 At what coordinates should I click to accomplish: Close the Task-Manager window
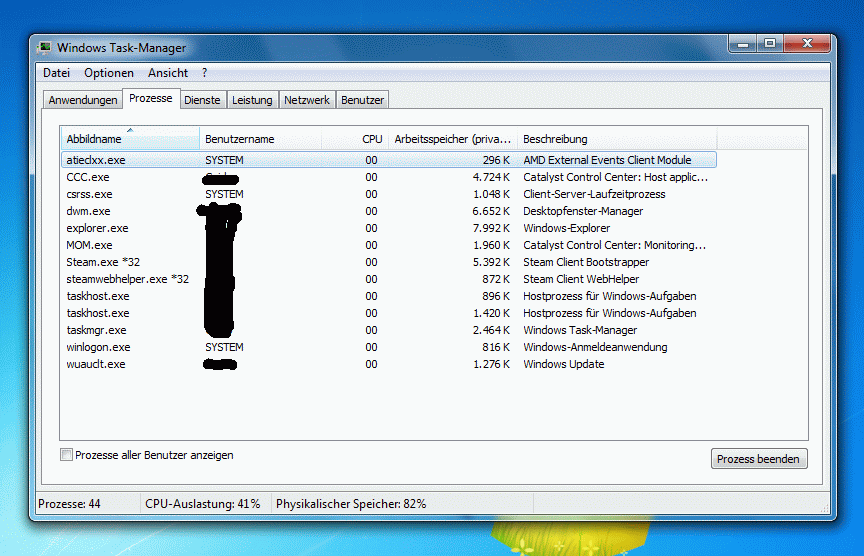click(x=807, y=44)
